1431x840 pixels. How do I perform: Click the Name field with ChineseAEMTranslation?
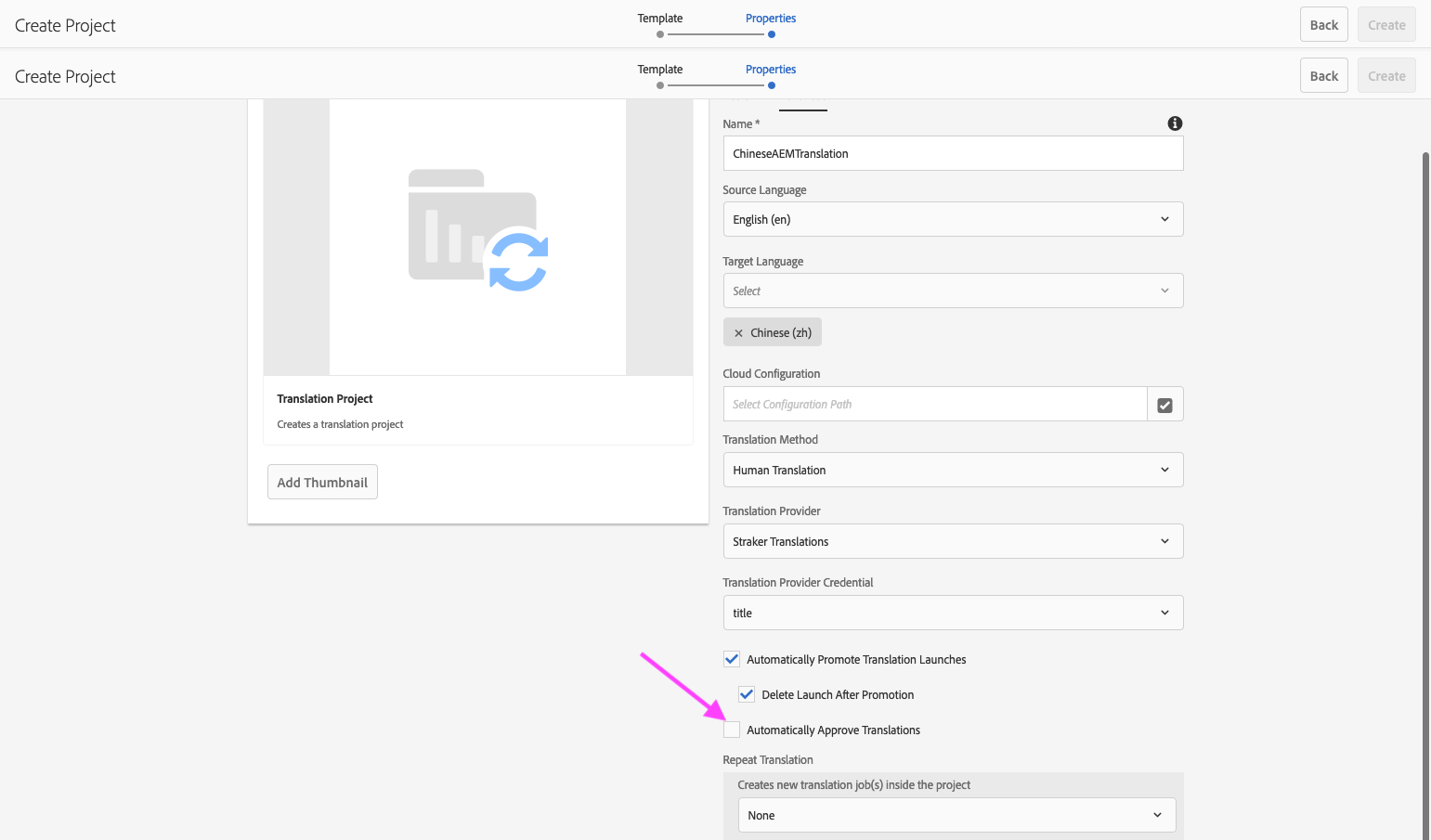tap(953, 153)
